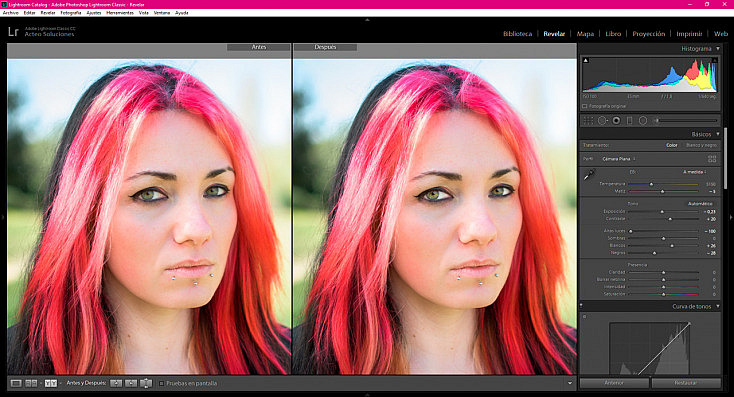Collapse the Básicos panel
Viewport: 734px width, 397px height.
[718, 134]
